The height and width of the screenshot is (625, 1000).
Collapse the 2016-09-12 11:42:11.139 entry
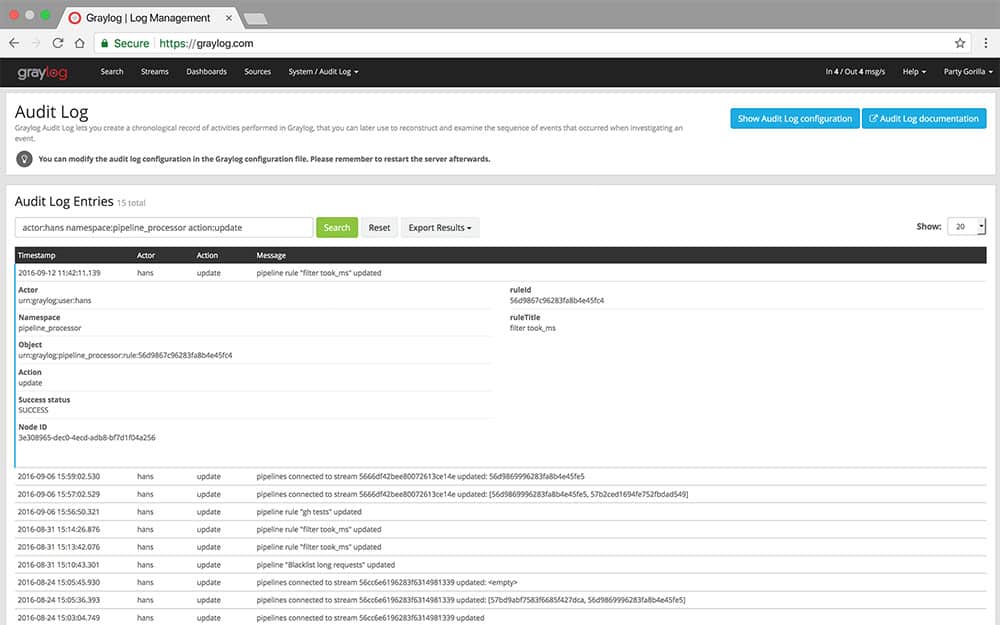coord(501,272)
